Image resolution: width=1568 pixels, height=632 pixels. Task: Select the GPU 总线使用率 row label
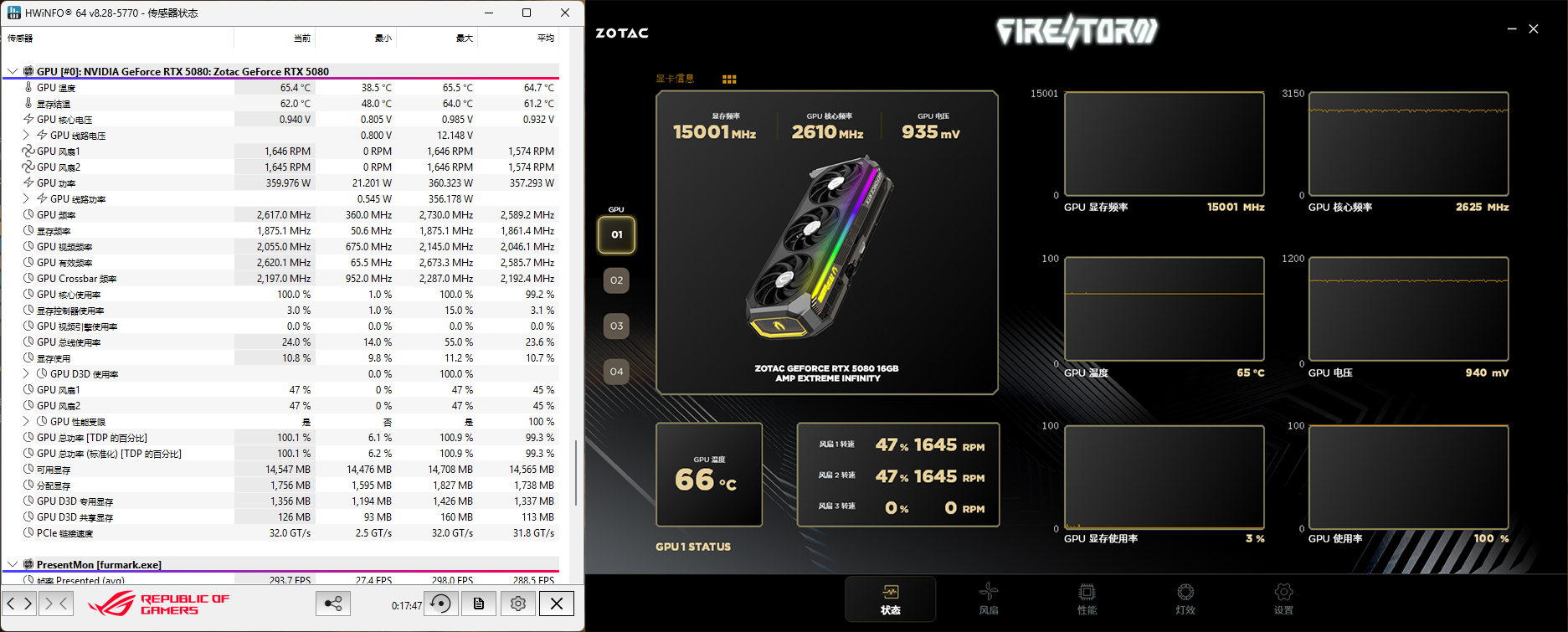[69, 342]
